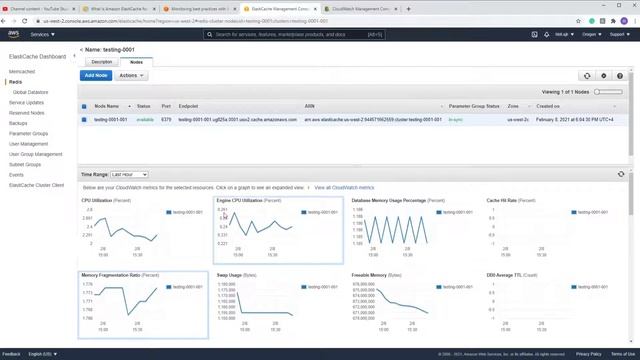640x360 pixels.
Task: Open Memcached in sidebar
Action: tap(22, 71)
